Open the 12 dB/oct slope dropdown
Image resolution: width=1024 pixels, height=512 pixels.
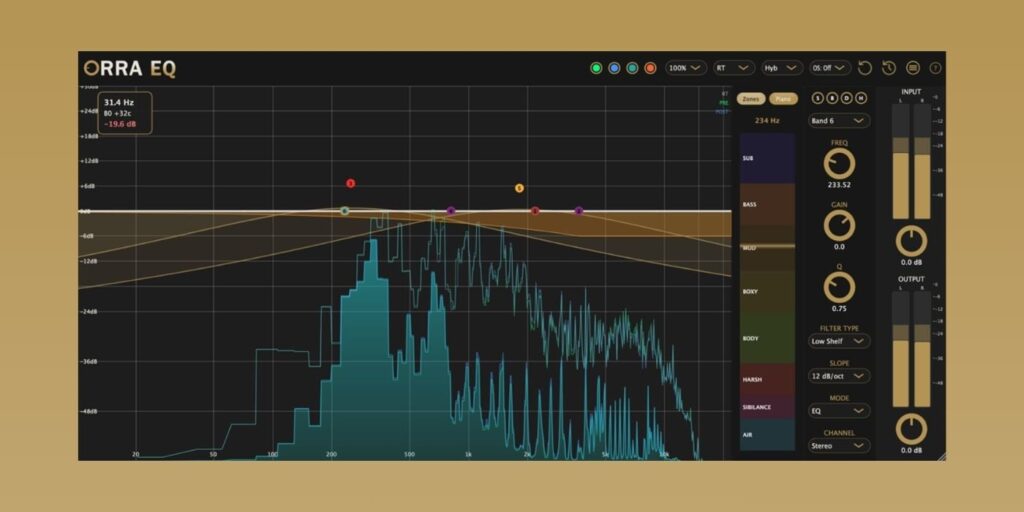click(839, 376)
